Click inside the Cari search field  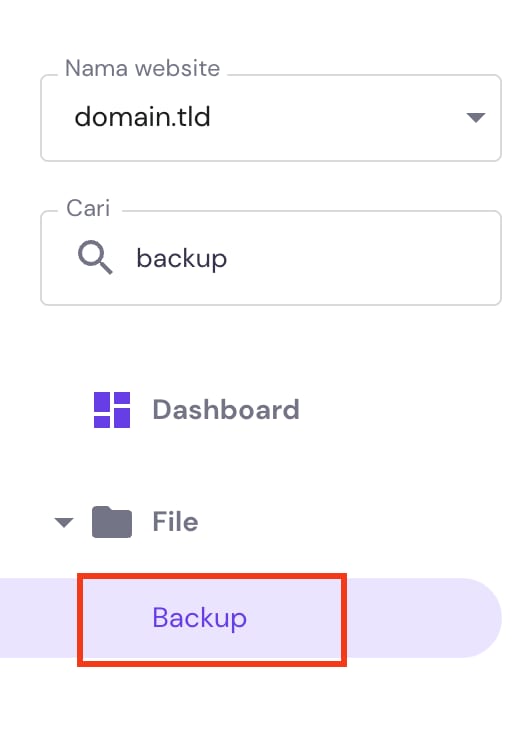(271, 258)
